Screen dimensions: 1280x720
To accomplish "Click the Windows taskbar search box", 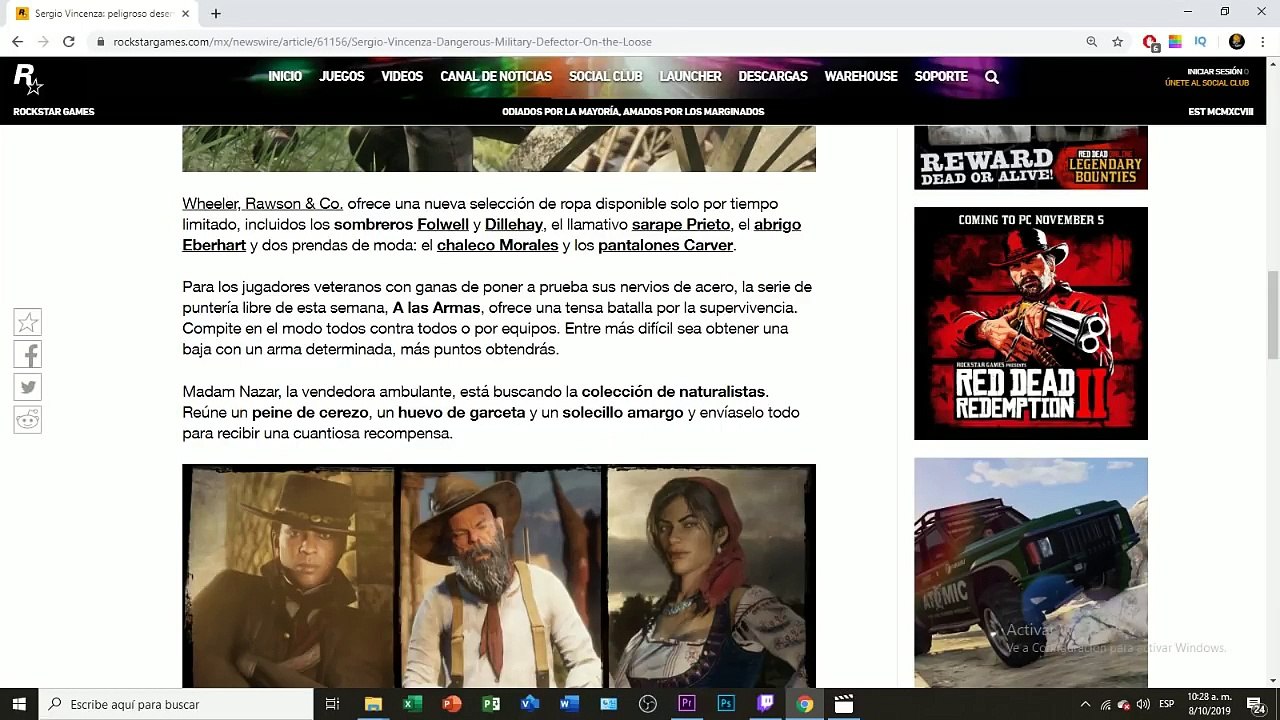I will (x=176, y=704).
